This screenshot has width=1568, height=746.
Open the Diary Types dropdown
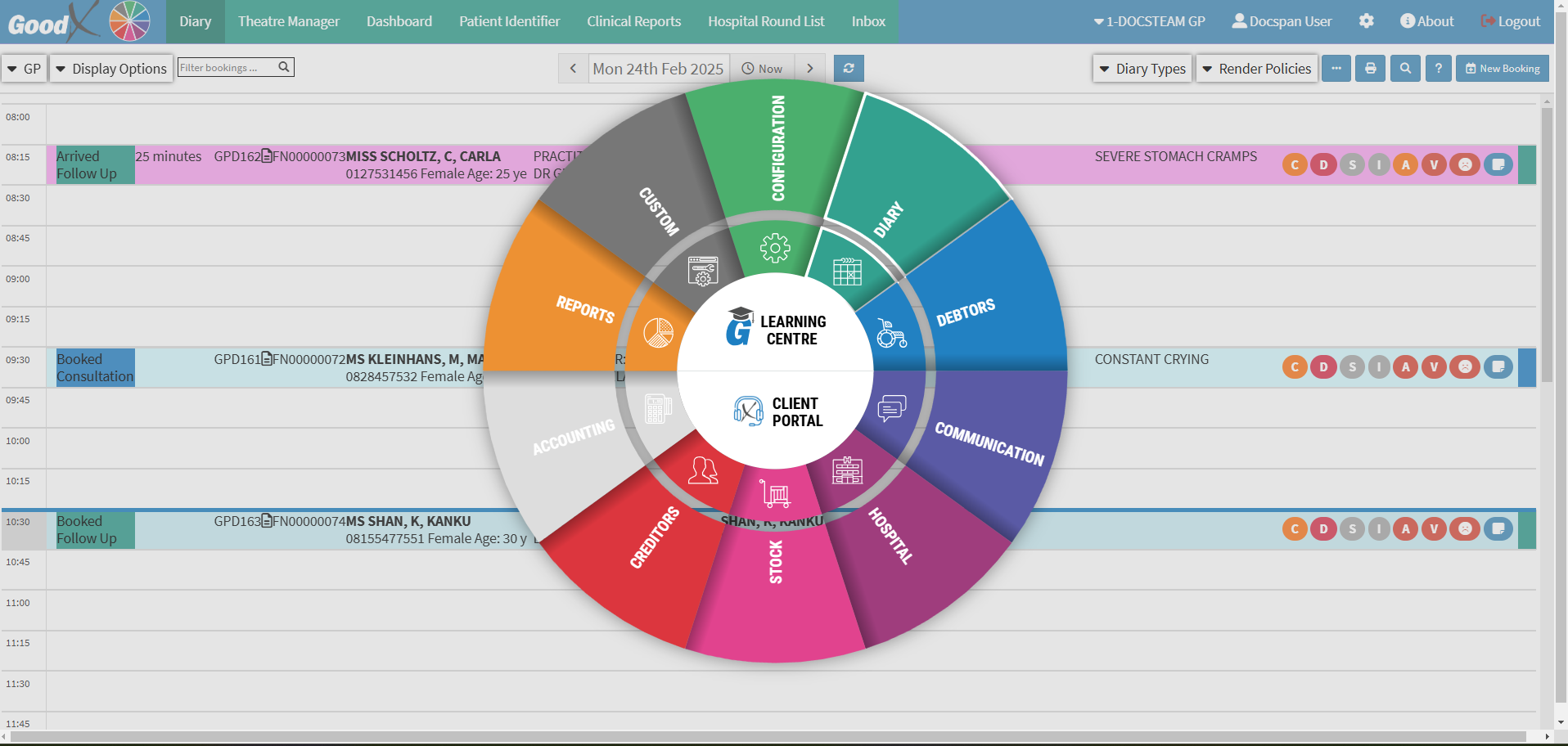click(1142, 69)
